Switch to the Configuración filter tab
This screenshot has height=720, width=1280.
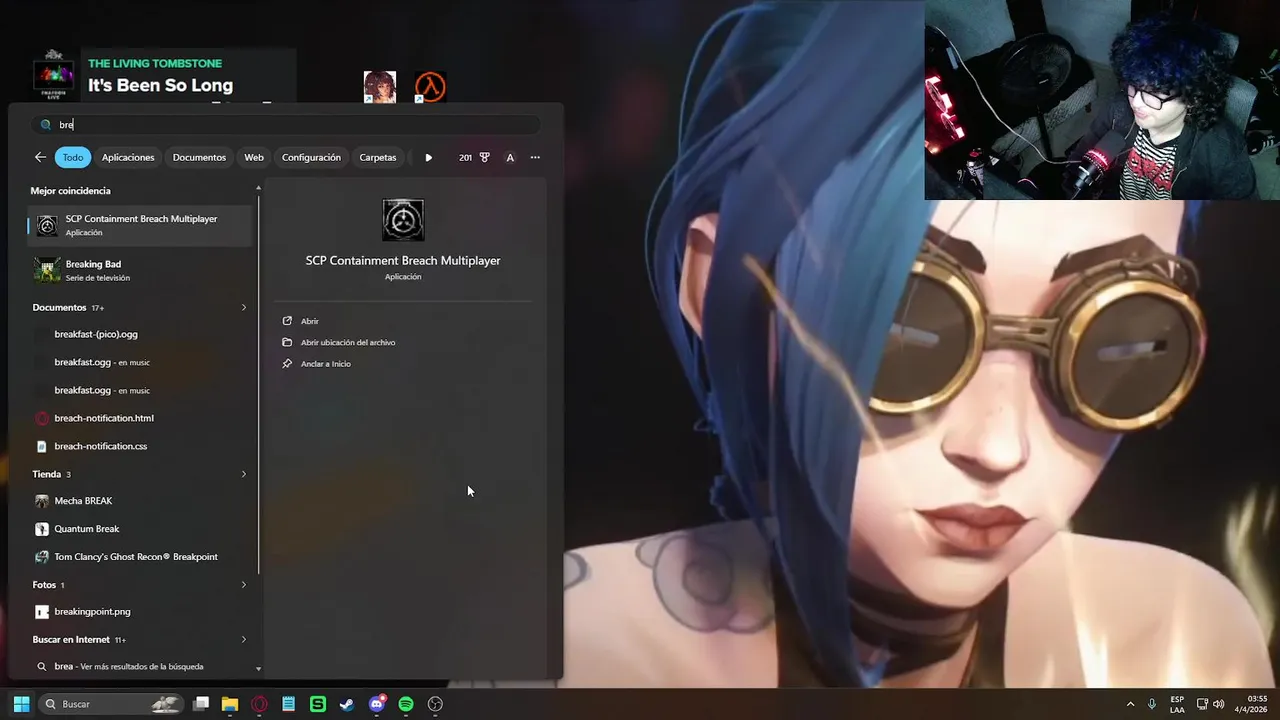pos(311,157)
